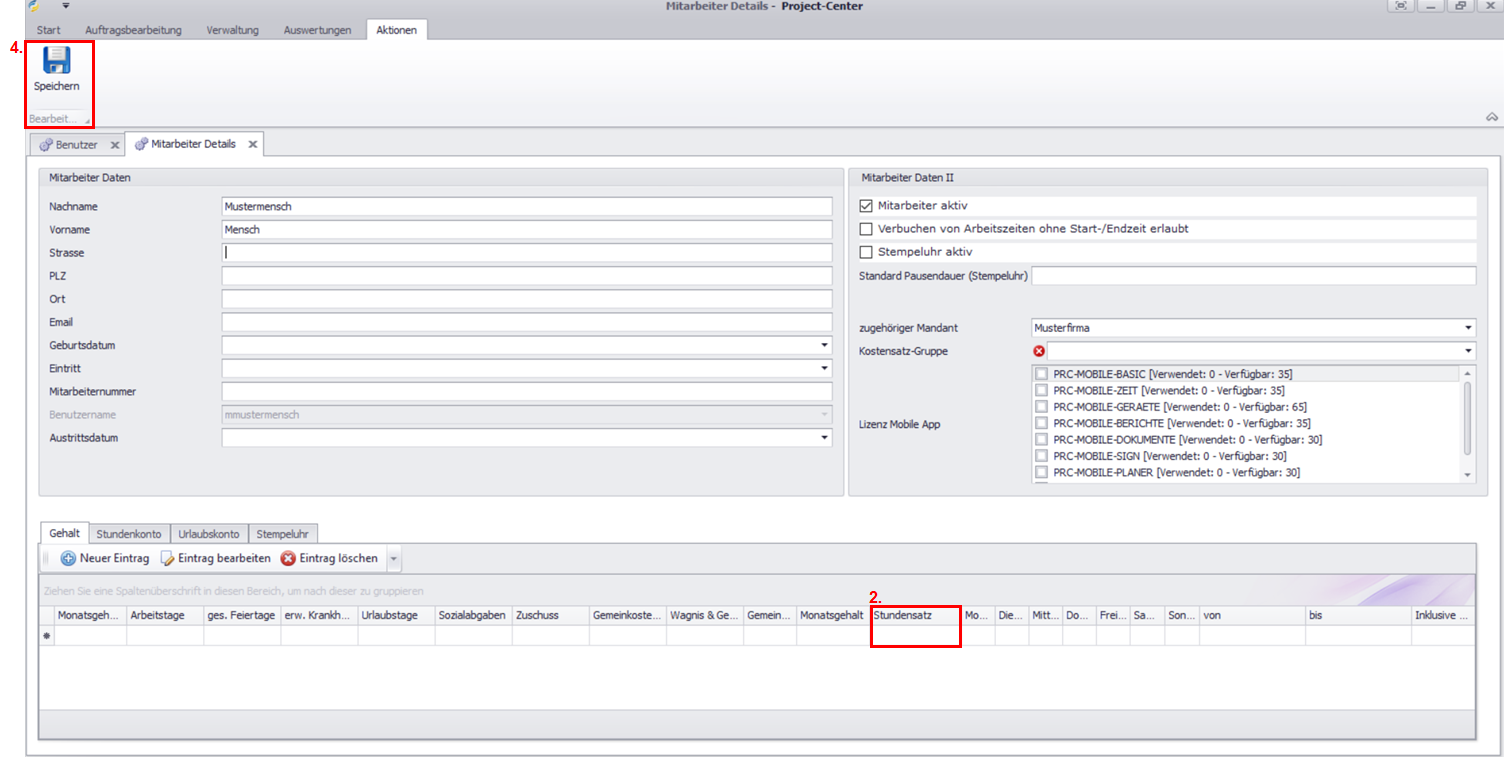Click the Email input field
Viewport: 1504px width, 757px height.
click(526, 322)
